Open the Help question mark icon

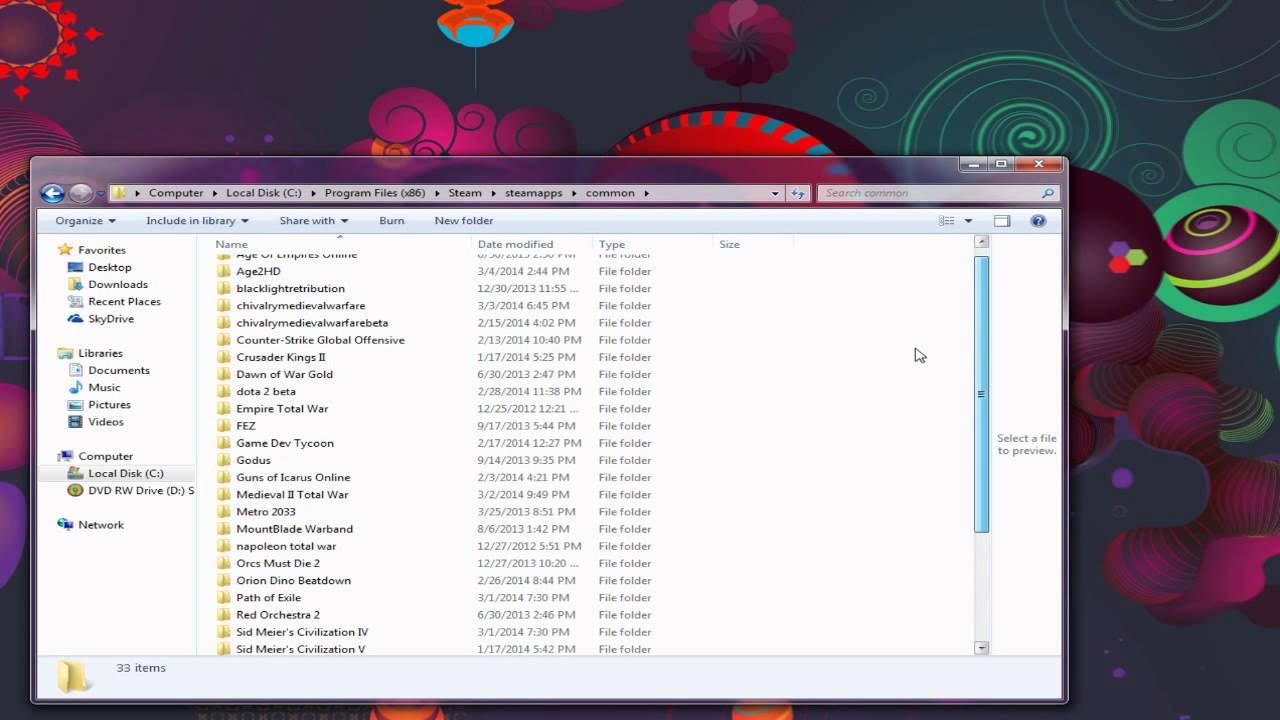[x=1038, y=221]
